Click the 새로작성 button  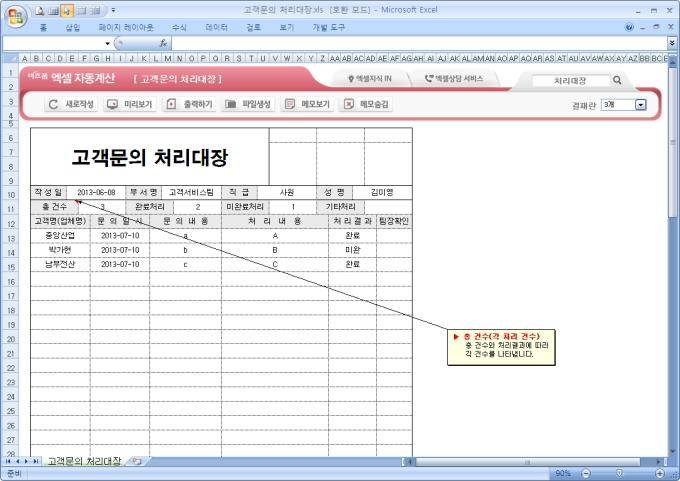pyautogui.click(x=72, y=104)
